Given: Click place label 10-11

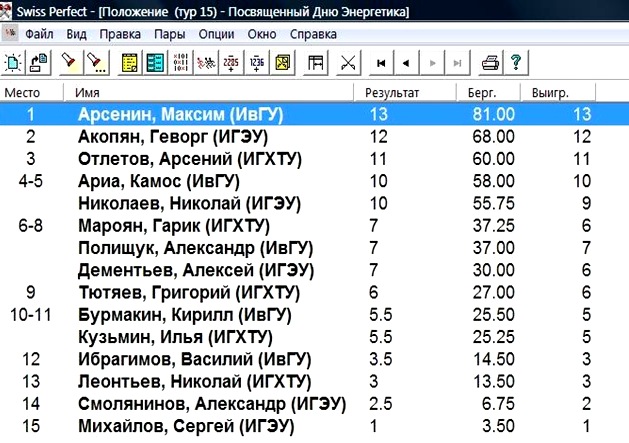Looking at the screenshot, I should pos(31,315).
